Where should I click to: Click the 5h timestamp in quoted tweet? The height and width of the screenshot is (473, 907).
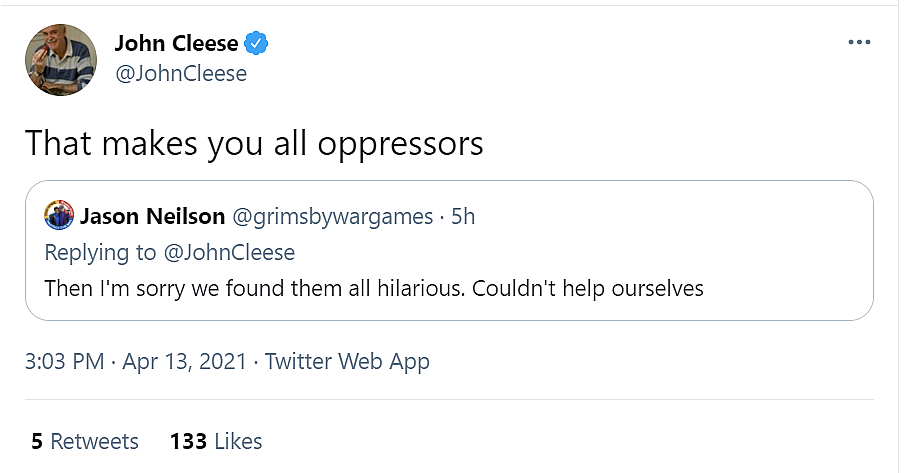[x=463, y=216]
